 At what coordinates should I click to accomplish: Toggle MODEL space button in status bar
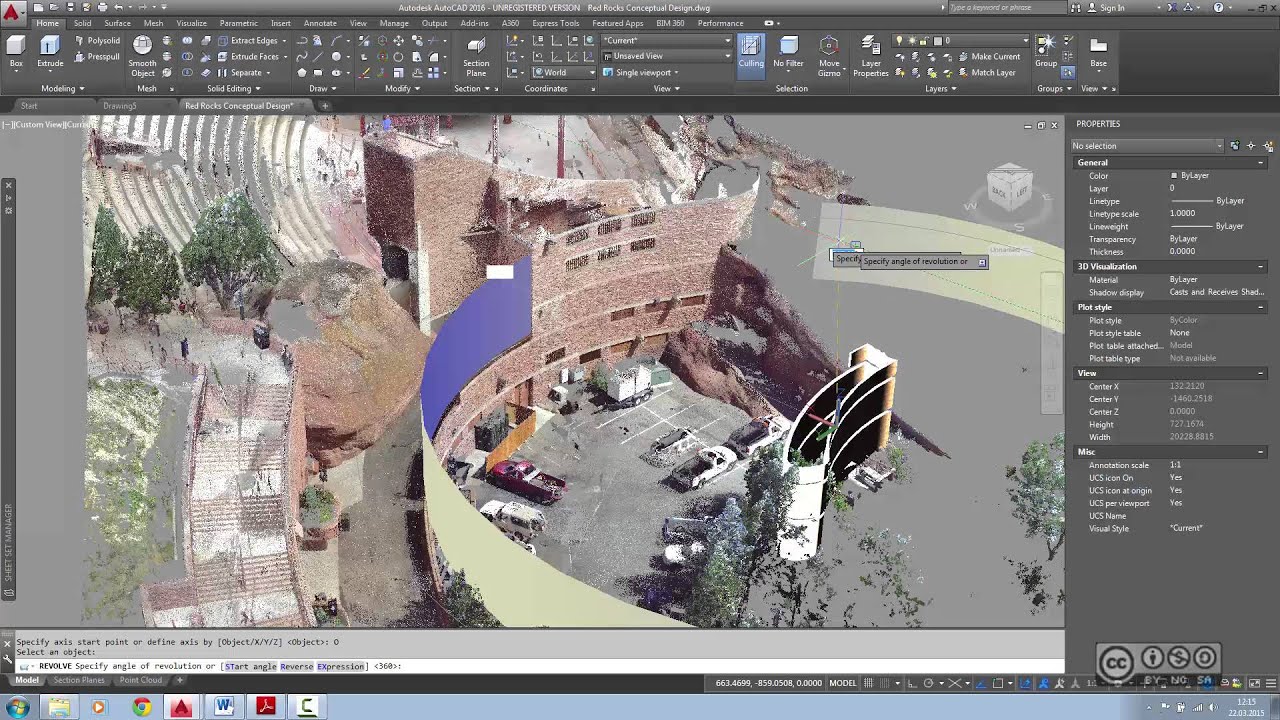pos(843,683)
